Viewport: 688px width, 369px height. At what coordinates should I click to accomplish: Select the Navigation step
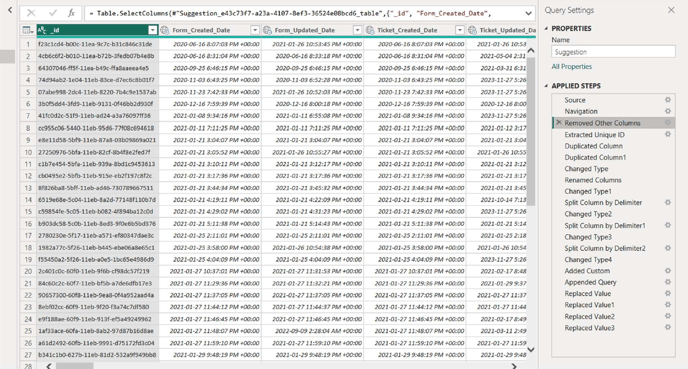tap(581, 111)
